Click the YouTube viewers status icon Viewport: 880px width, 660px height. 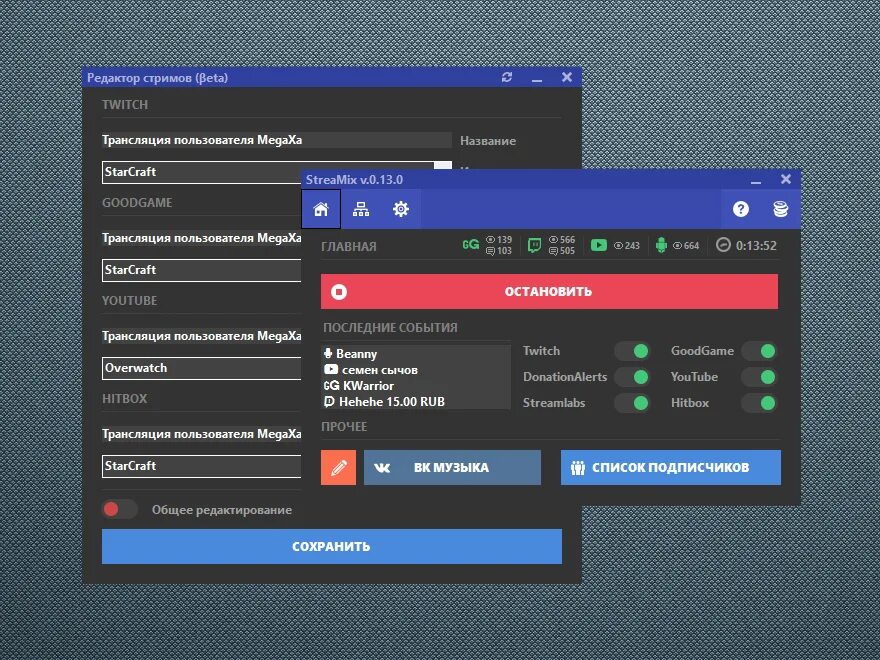coord(599,245)
